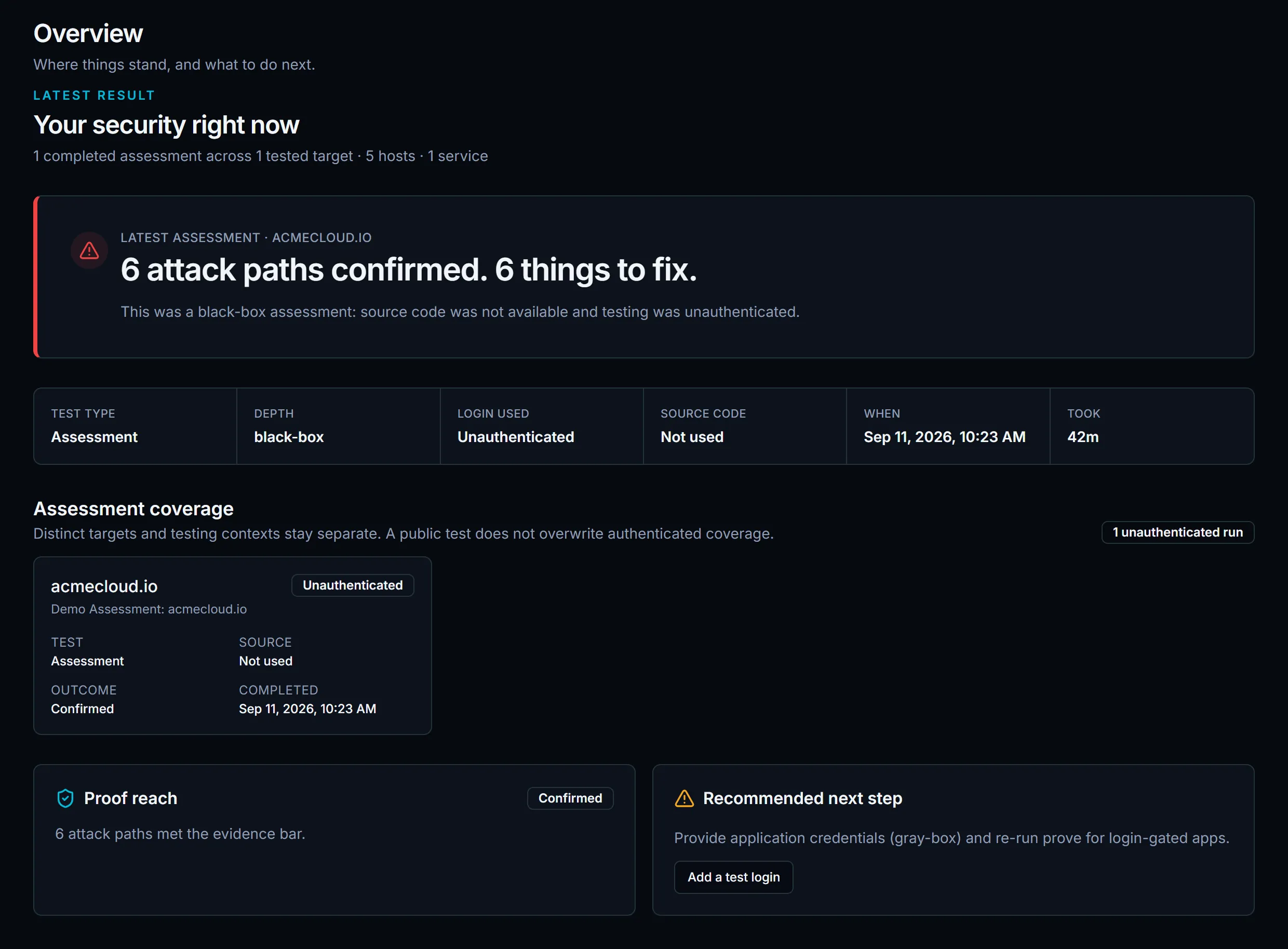Image resolution: width=1288 pixels, height=949 pixels.
Task: Click the date under COMPLETED on the card
Action: [307, 709]
